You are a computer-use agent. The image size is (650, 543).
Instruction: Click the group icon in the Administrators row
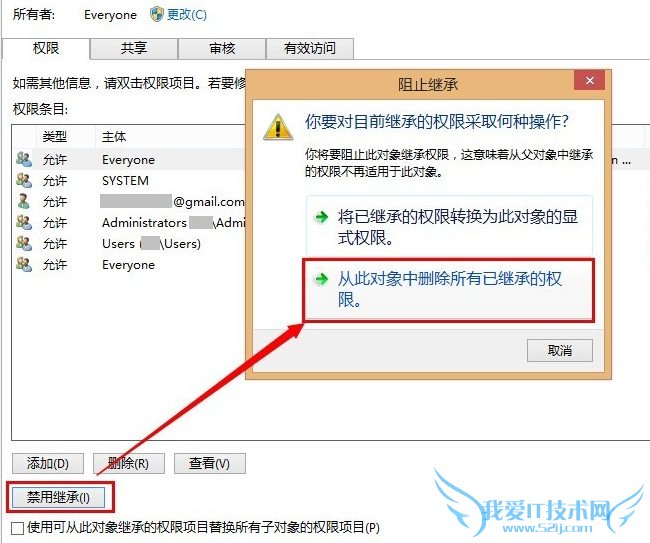click(24, 222)
